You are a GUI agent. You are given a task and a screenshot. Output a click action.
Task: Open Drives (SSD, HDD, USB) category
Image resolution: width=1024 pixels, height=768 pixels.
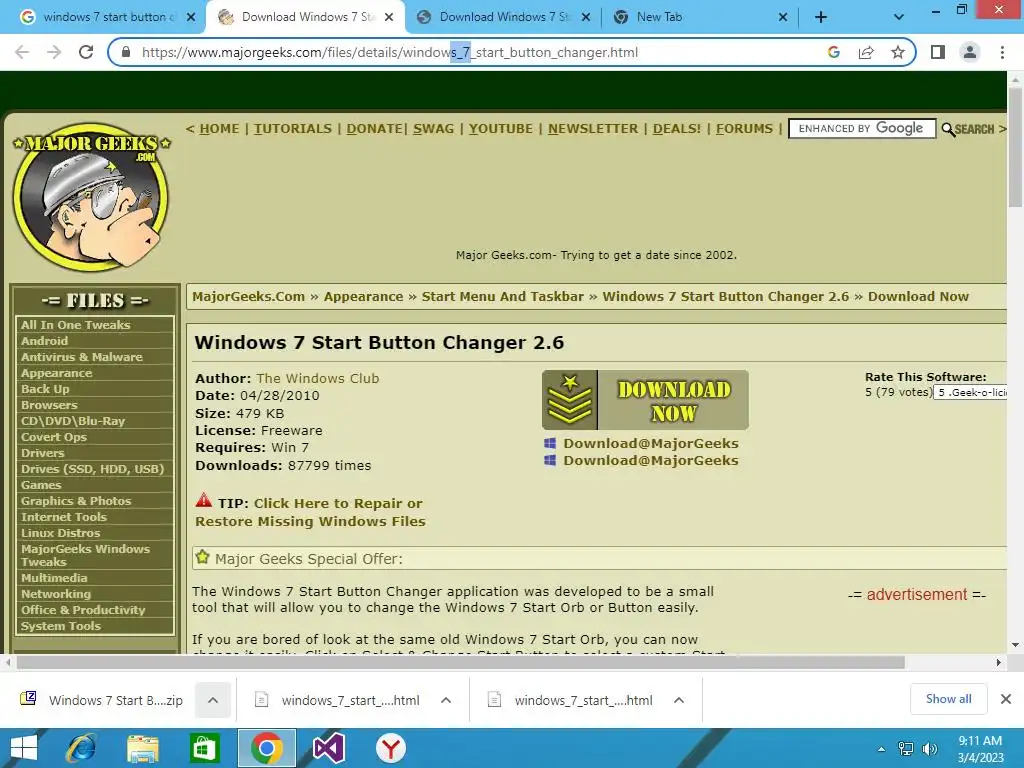point(95,469)
